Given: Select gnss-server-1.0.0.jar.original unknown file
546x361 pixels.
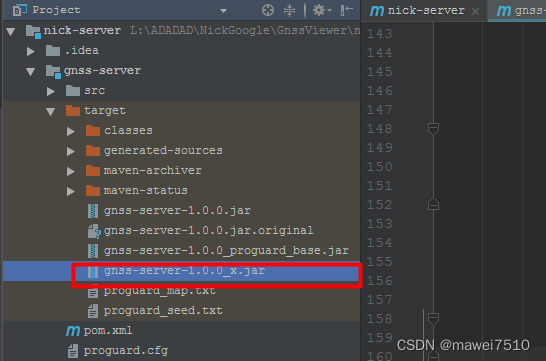Looking at the screenshot, I should [x=201, y=230].
